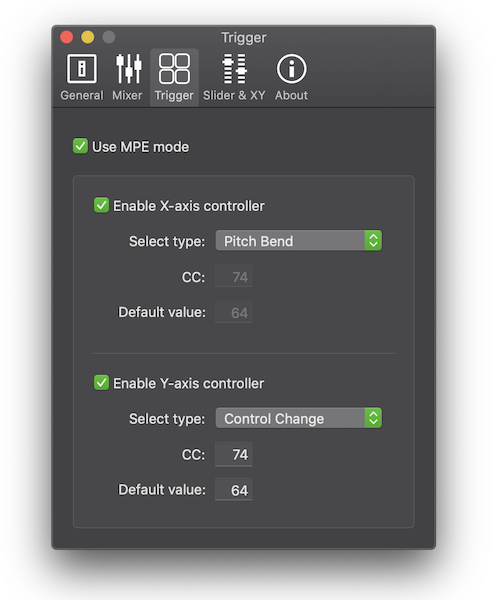Select the Trigger pads icon
The image size is (498, 600).
pyautogui.click(x=174, y=69)
